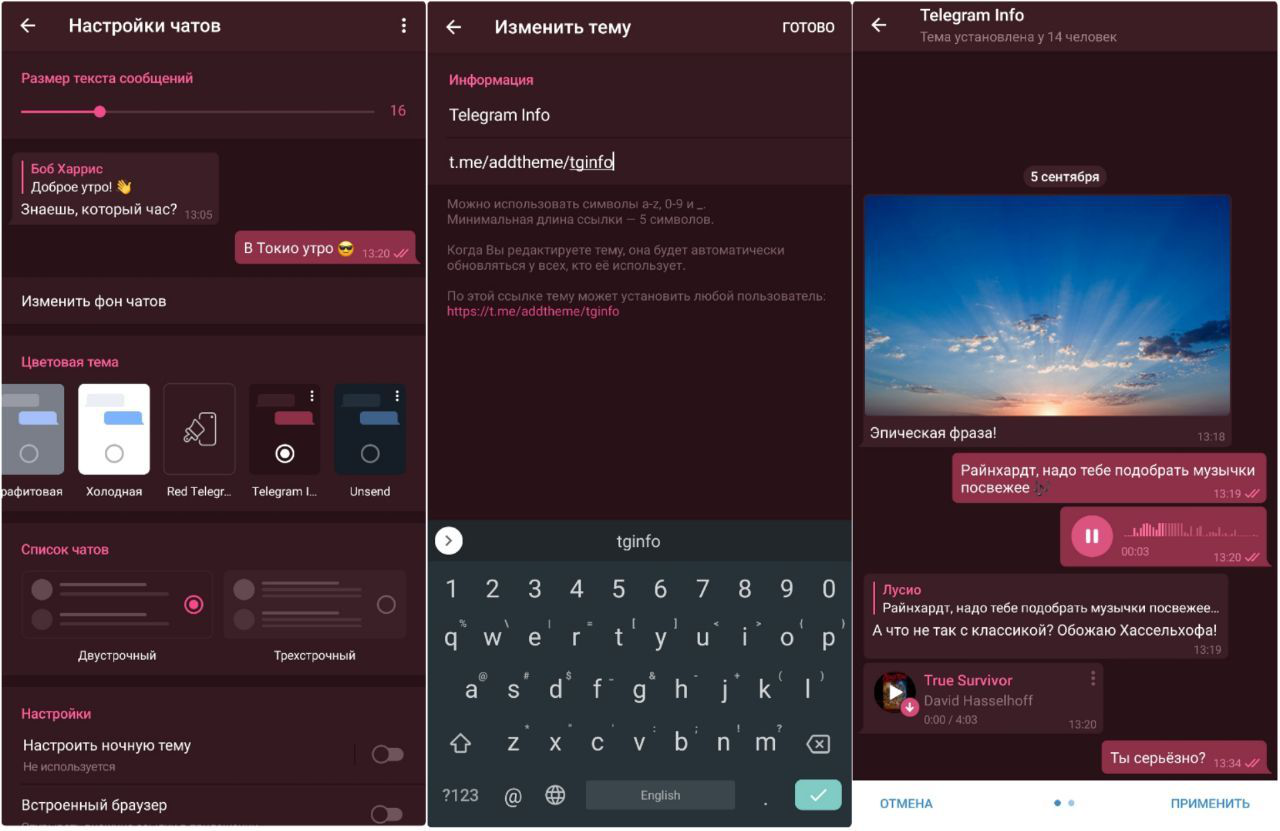Expand the keyboard suggestion strip arrow
Viewport: 1280px width, 831px height.
pyautogui.click(x=449, y=541)
